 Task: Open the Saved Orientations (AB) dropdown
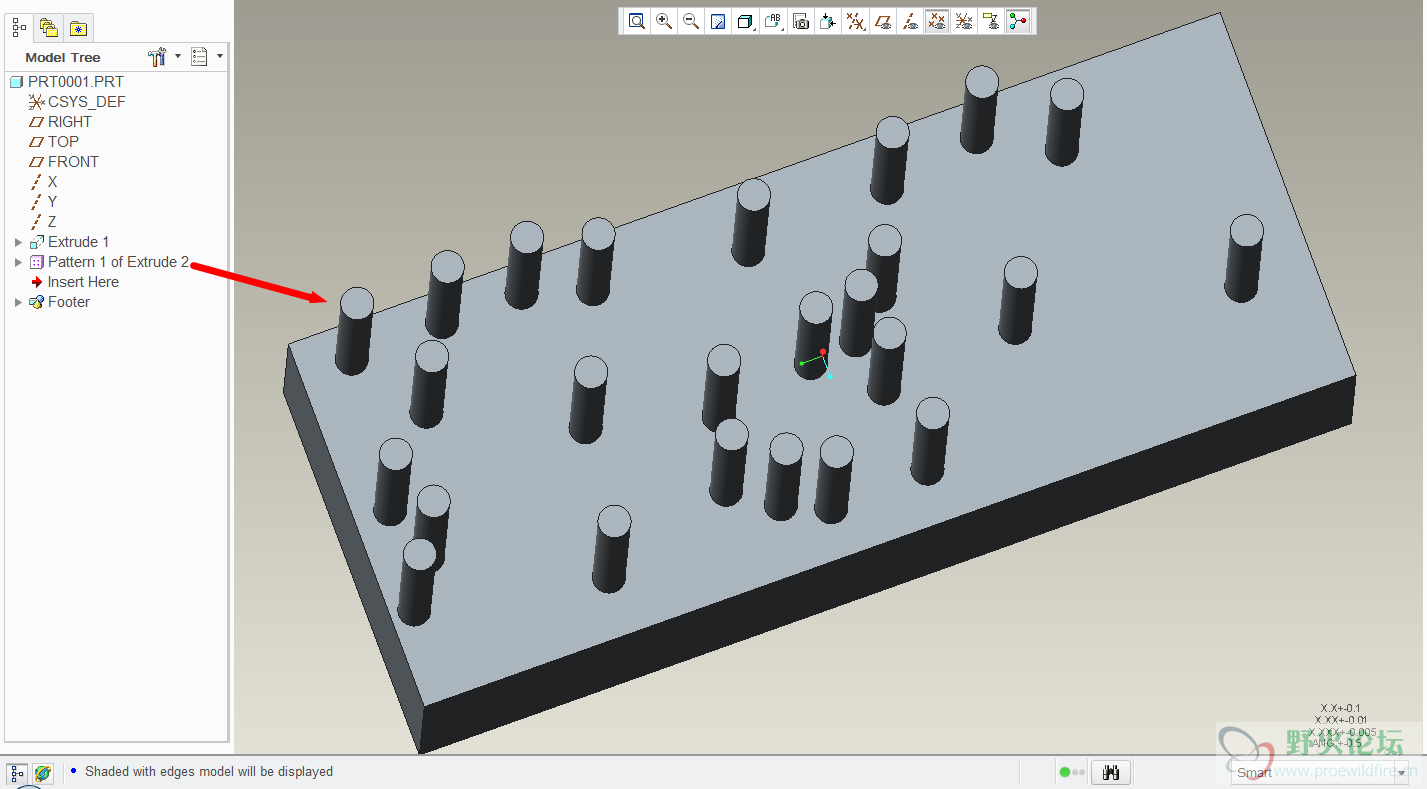pyautogui.click(x=774, y=21)
